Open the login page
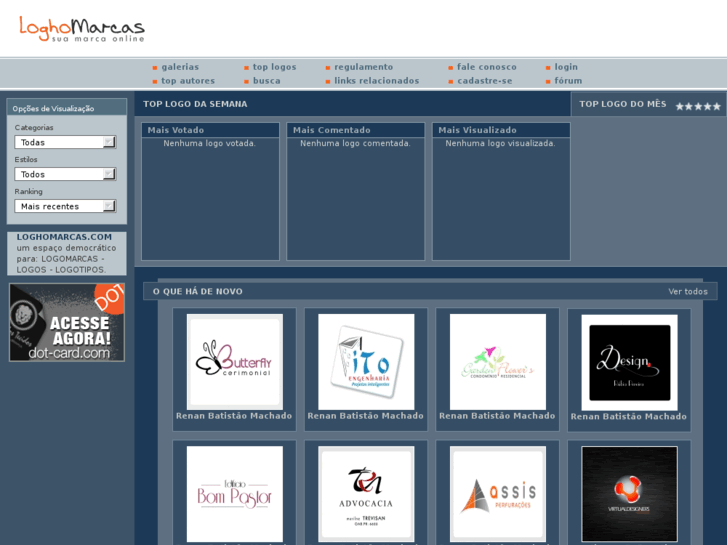 tap(566, 67)
